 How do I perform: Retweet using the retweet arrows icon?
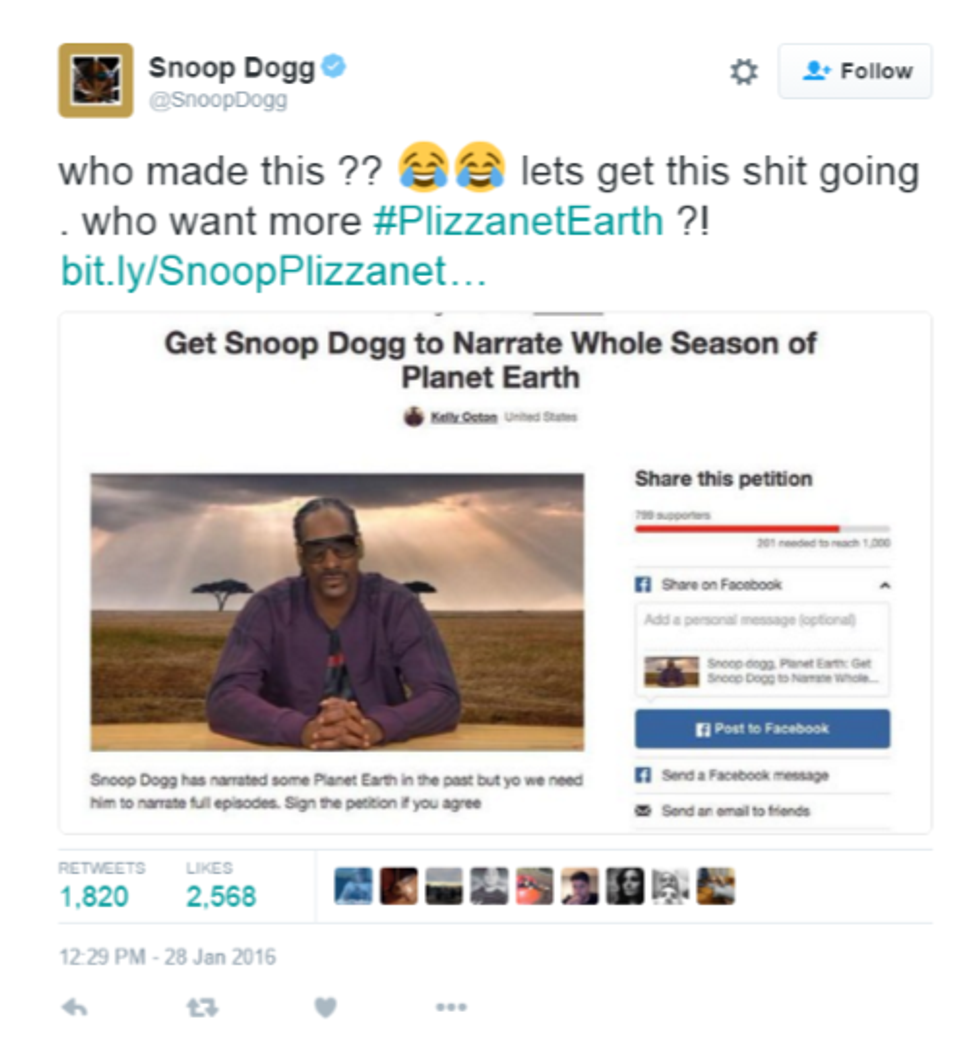pyautogui.click(x=202, y=1008)
